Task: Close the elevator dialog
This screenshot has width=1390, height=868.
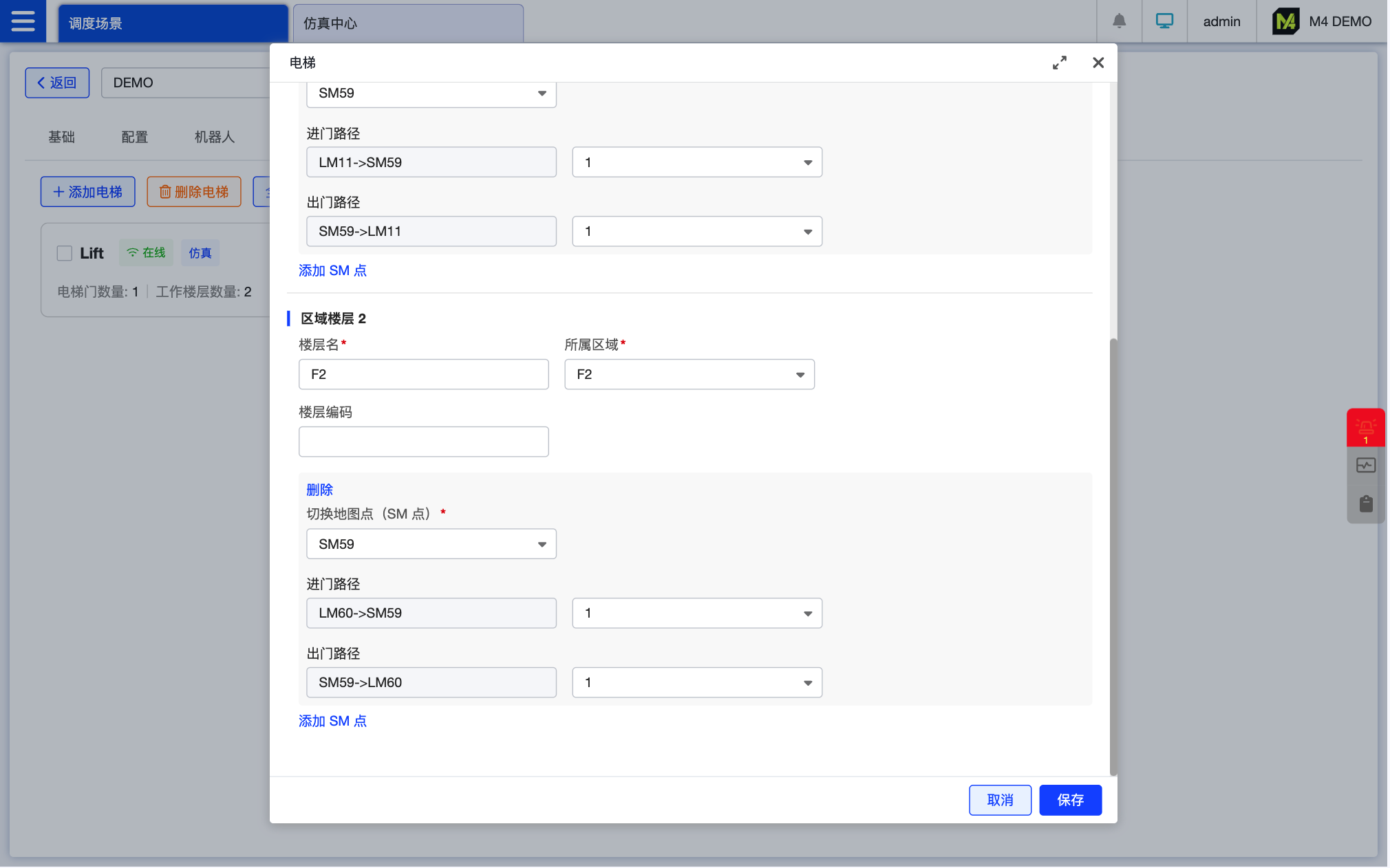Action: (1098, 63)
